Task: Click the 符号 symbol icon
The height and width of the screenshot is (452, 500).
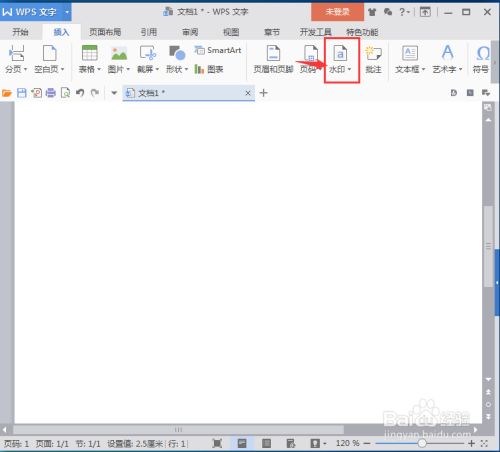Action: [x=481, y=59]
